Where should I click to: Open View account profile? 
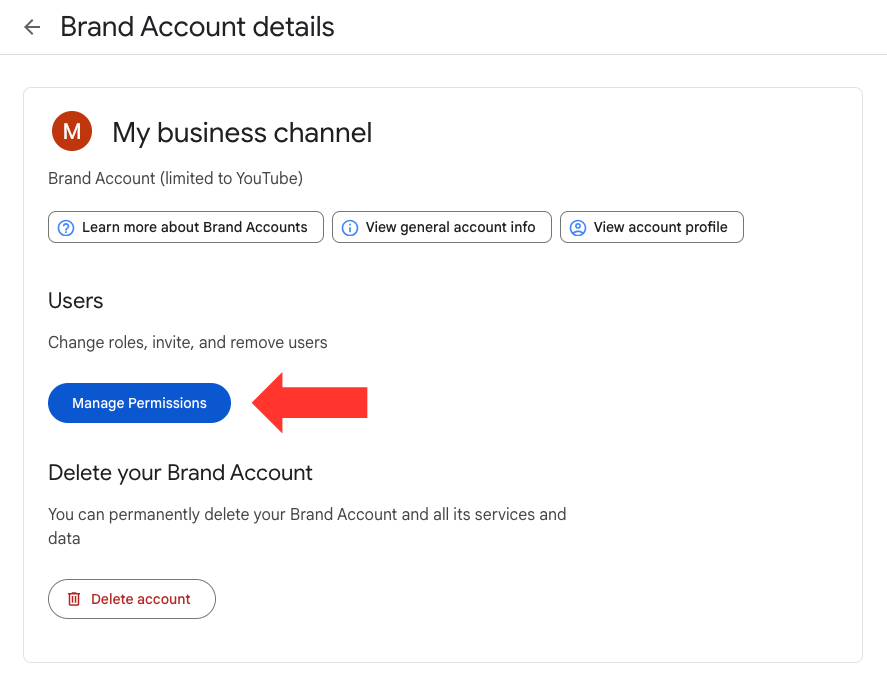pos(651,227)
